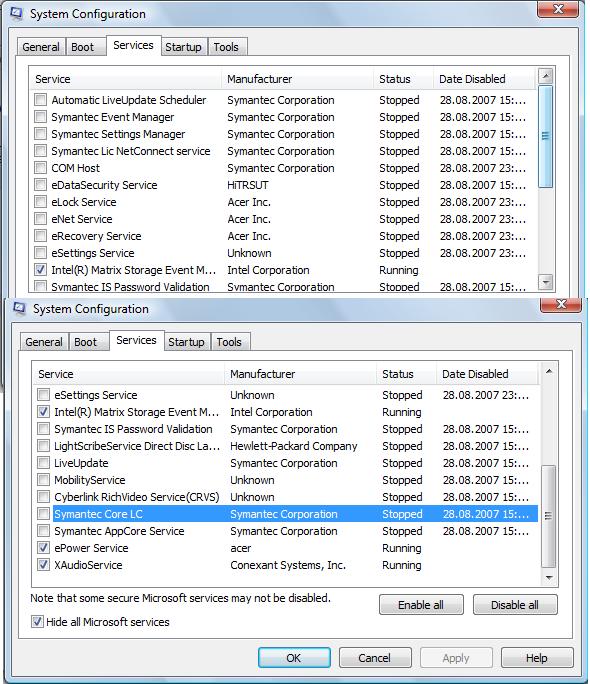Click scroll down arrow in lower services list
This screenshot has width=590, height=684.
tap(549, 578)
